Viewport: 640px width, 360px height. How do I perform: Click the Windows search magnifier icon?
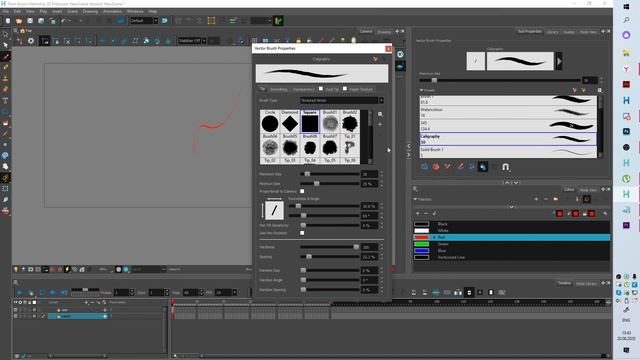point(626,20)
